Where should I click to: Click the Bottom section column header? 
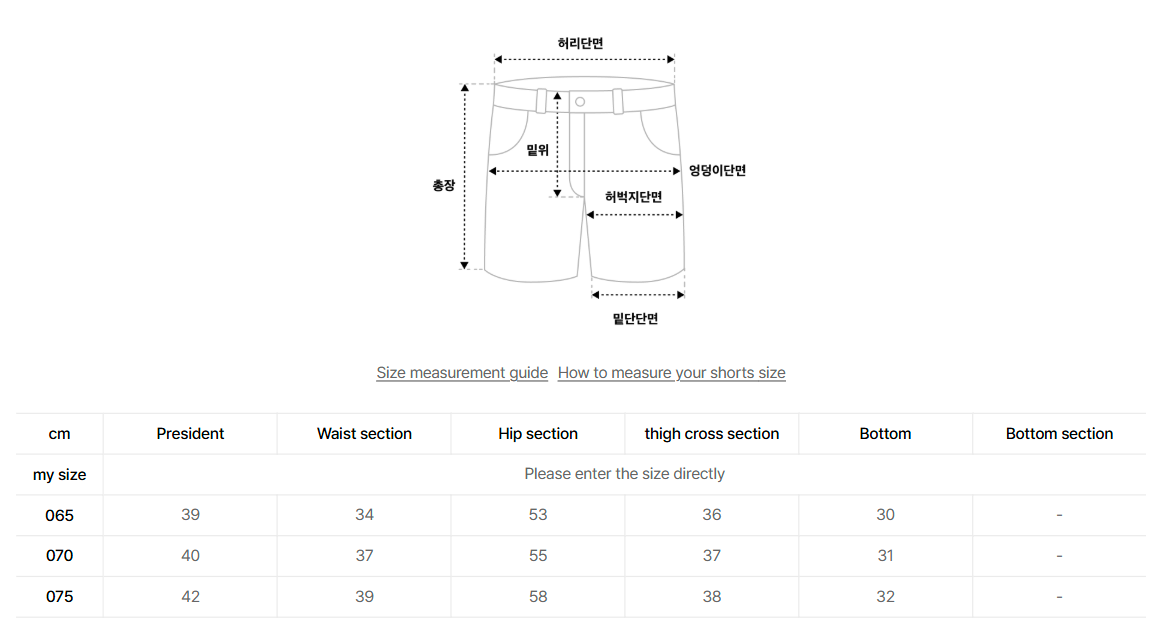pyautogui.click(x=1059, y=434)
